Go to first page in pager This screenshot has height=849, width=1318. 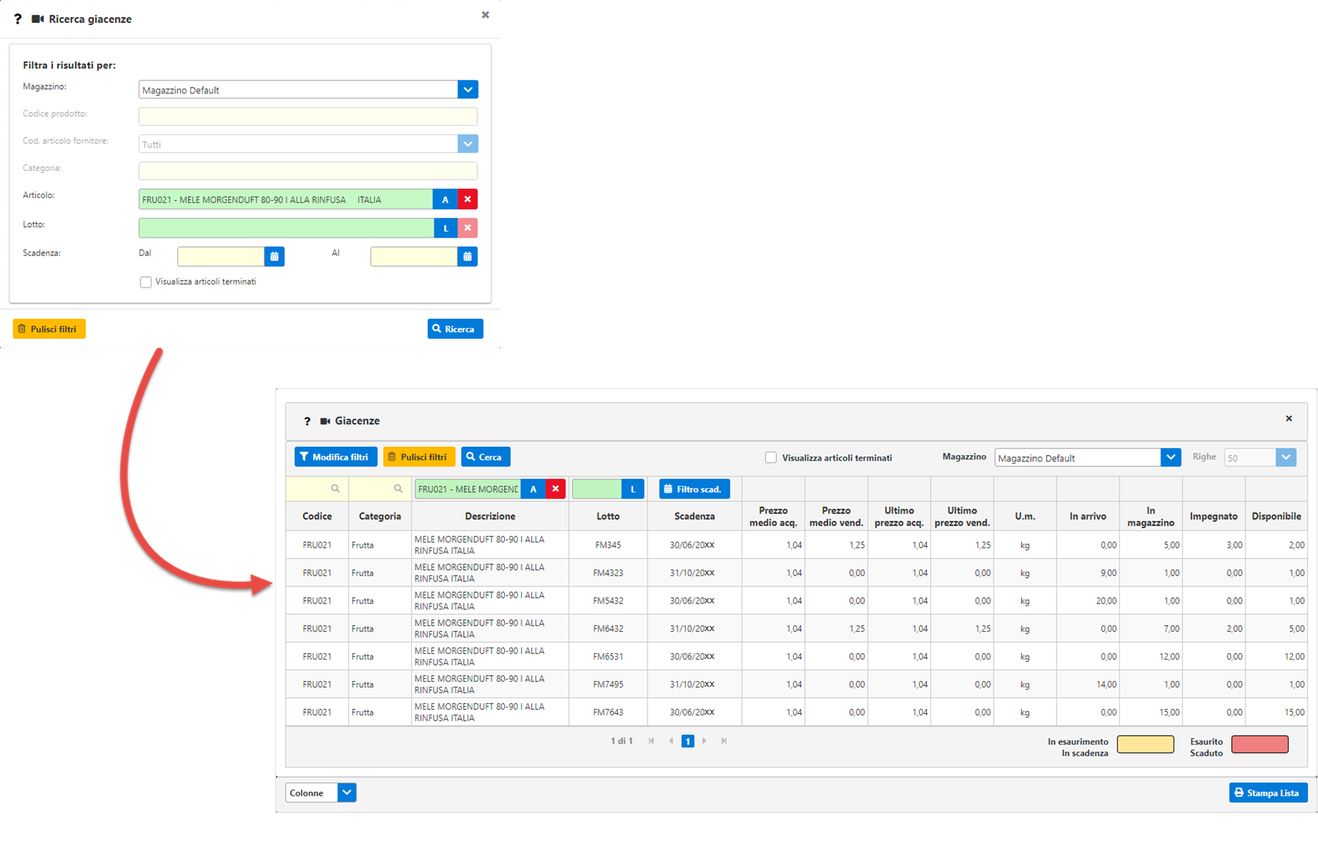652,741
